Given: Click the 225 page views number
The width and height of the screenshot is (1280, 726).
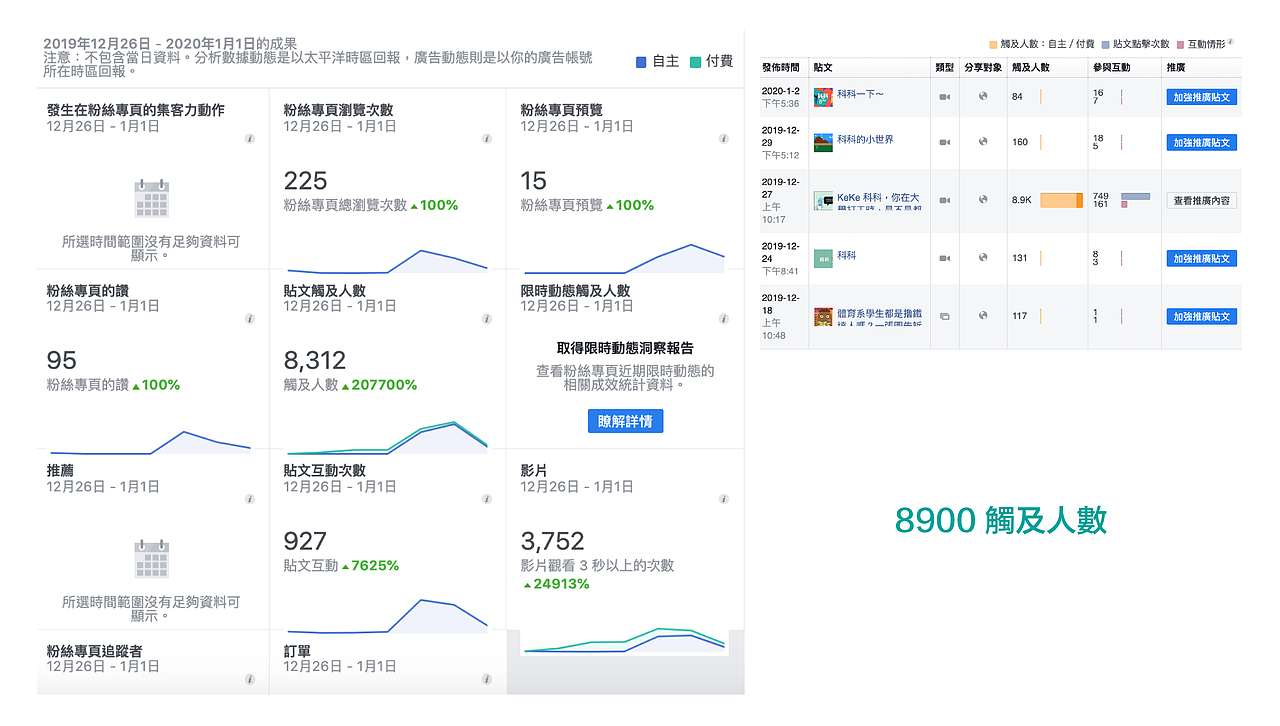Looking at the screenshot, I should [x=305, y=180].
